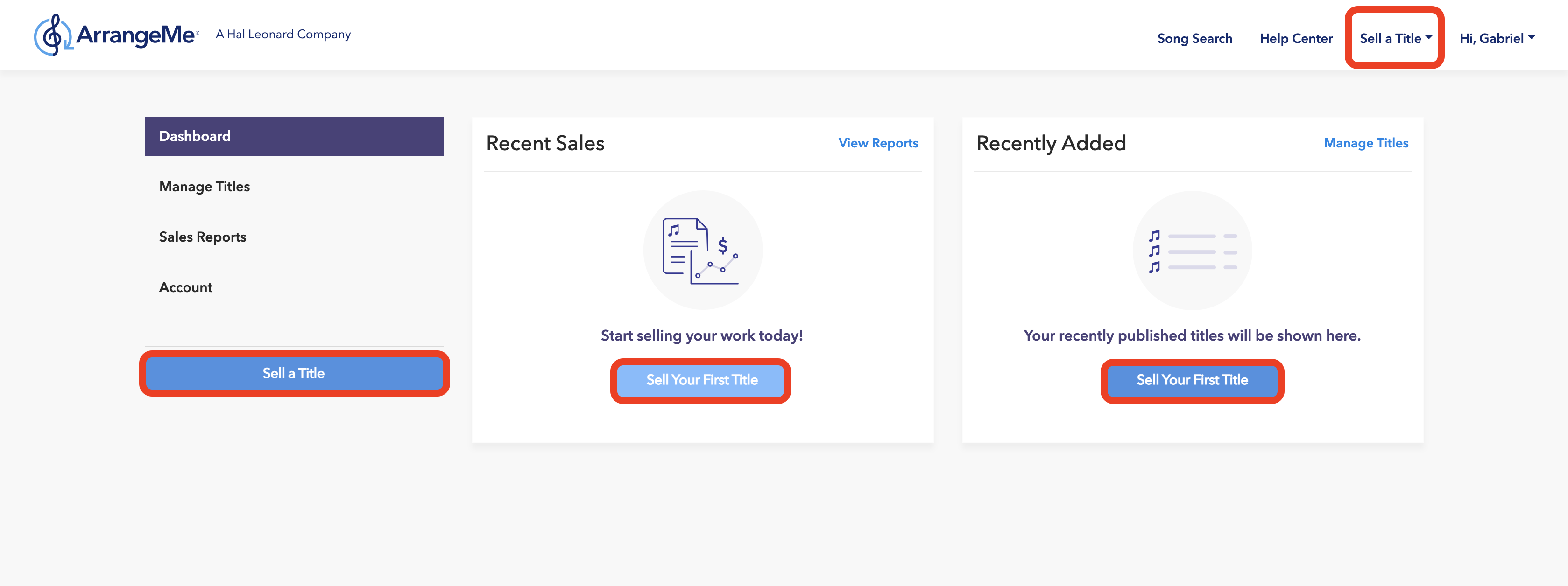Click the sidebar Sell a Title button
1568x586 pixels.
(294, 373)
